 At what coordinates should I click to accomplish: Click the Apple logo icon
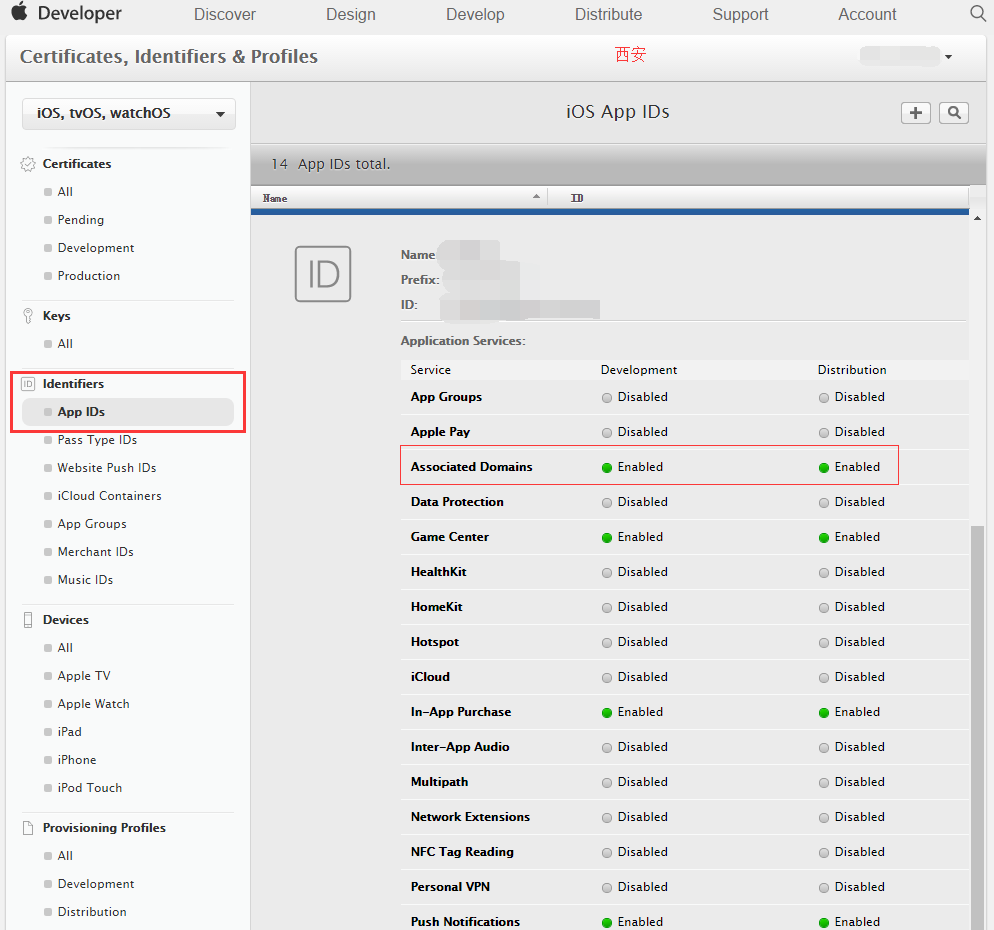click(x=19, y=13)
